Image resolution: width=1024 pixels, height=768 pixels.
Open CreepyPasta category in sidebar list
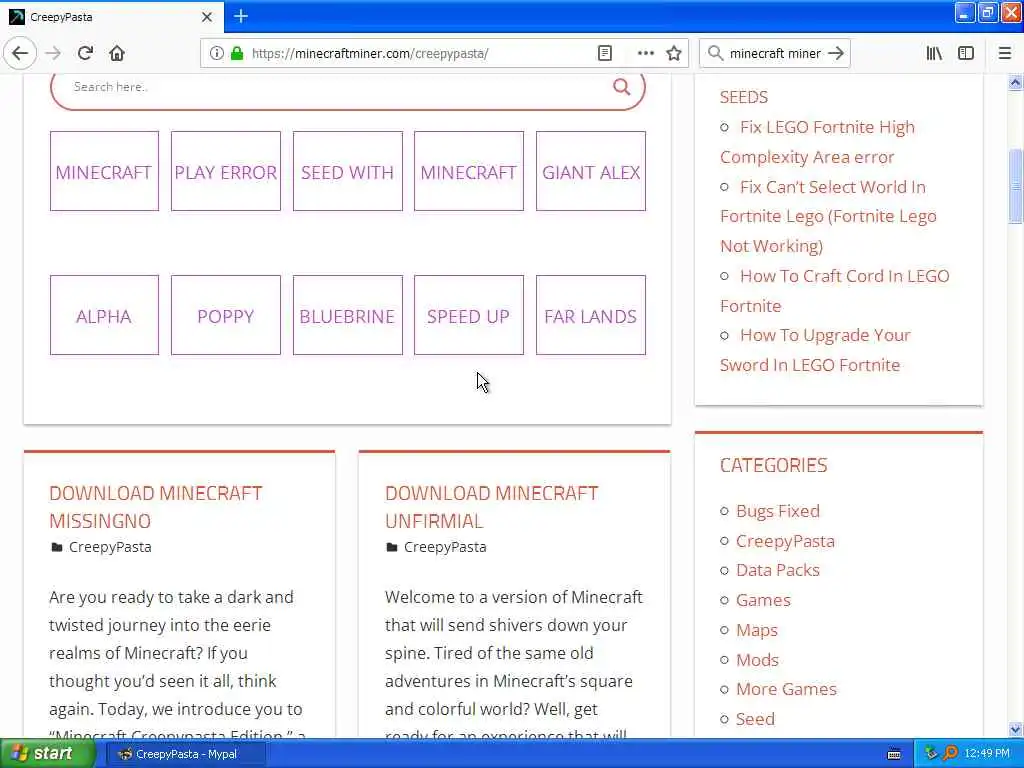pos(785,541)
